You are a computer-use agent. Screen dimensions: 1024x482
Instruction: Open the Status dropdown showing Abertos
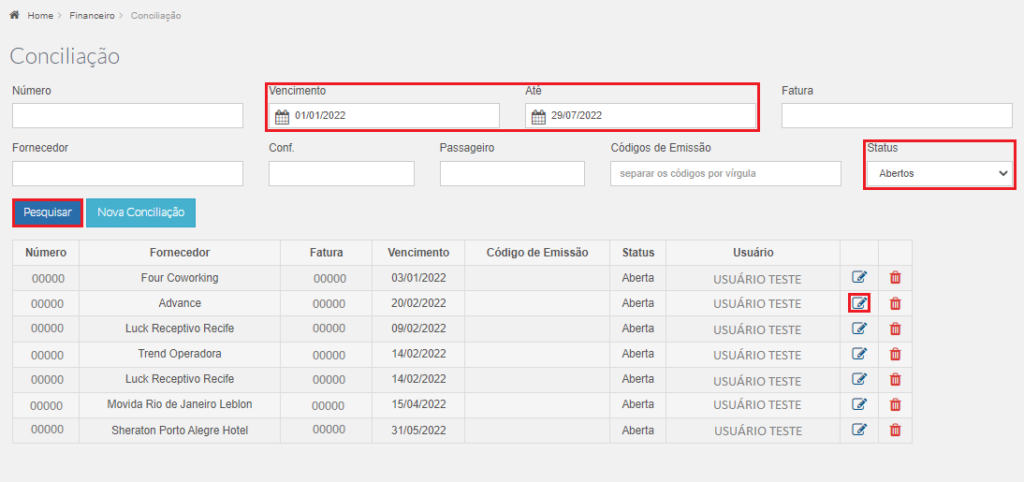coord(939,174)
